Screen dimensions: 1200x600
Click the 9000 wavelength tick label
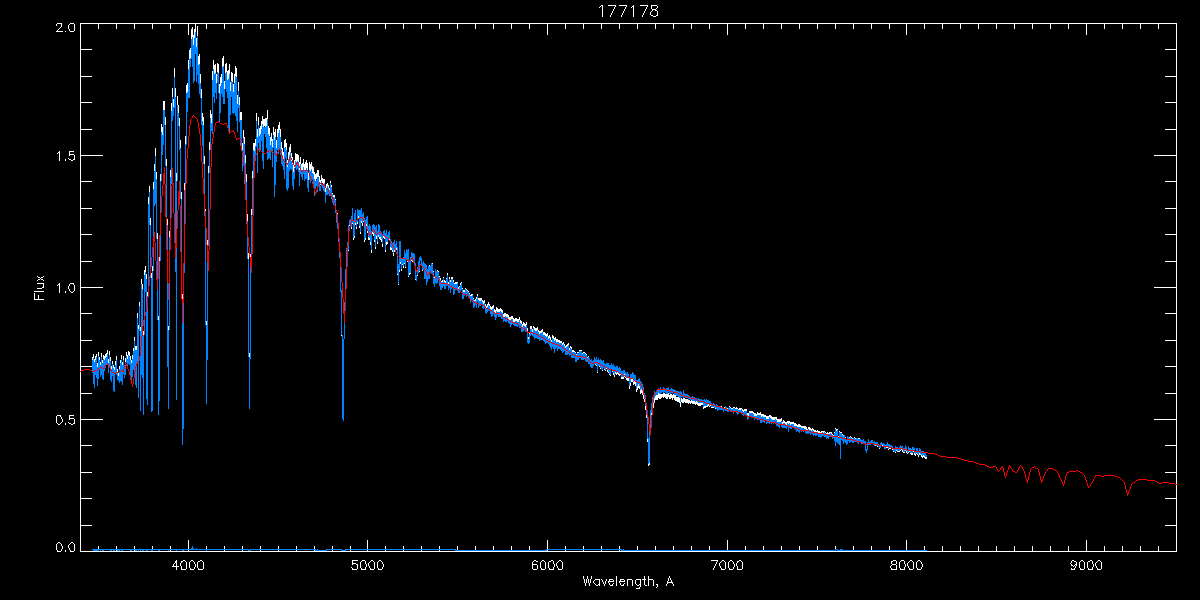1086,564
